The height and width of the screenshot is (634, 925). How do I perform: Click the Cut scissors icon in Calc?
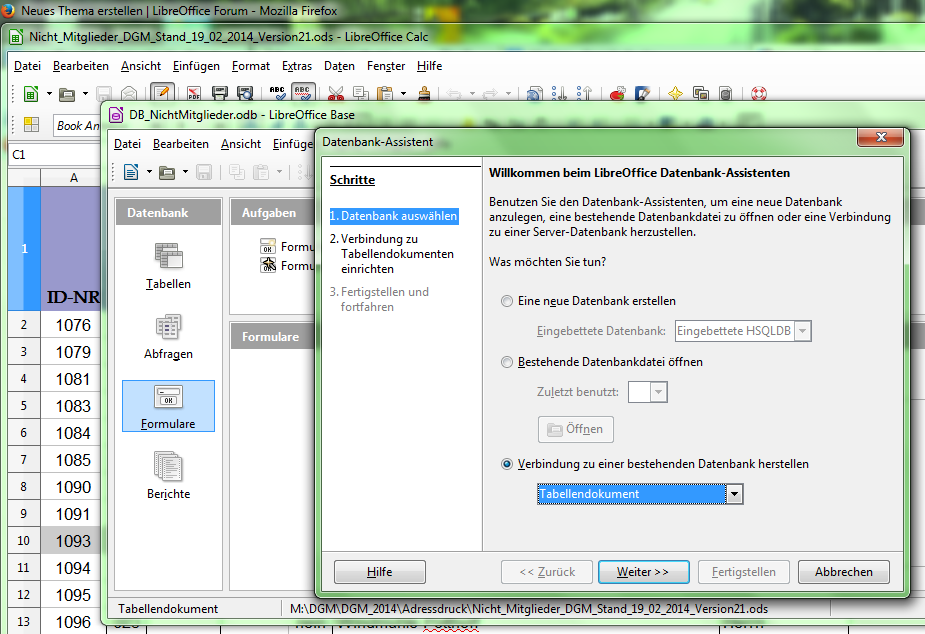336,94
